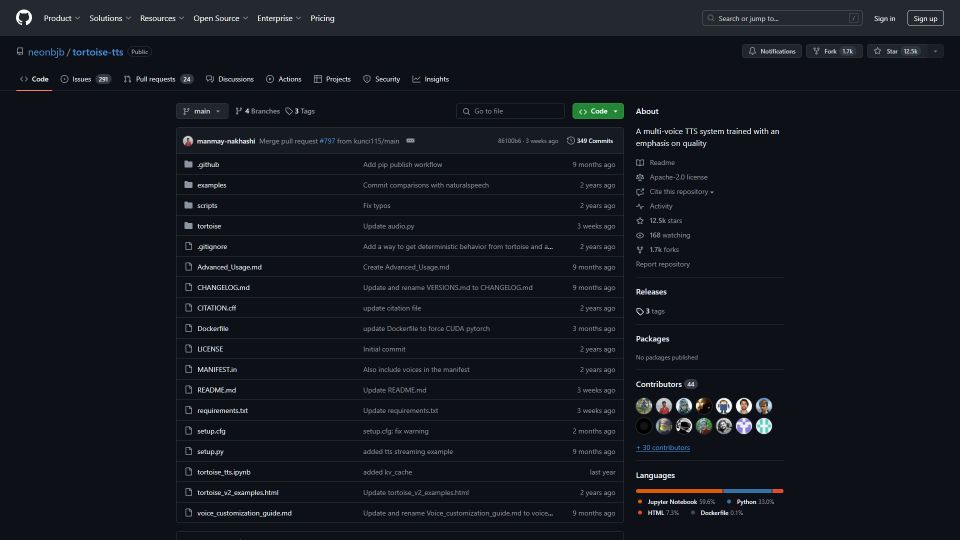Open the Security tab

[x=381, y=79]
